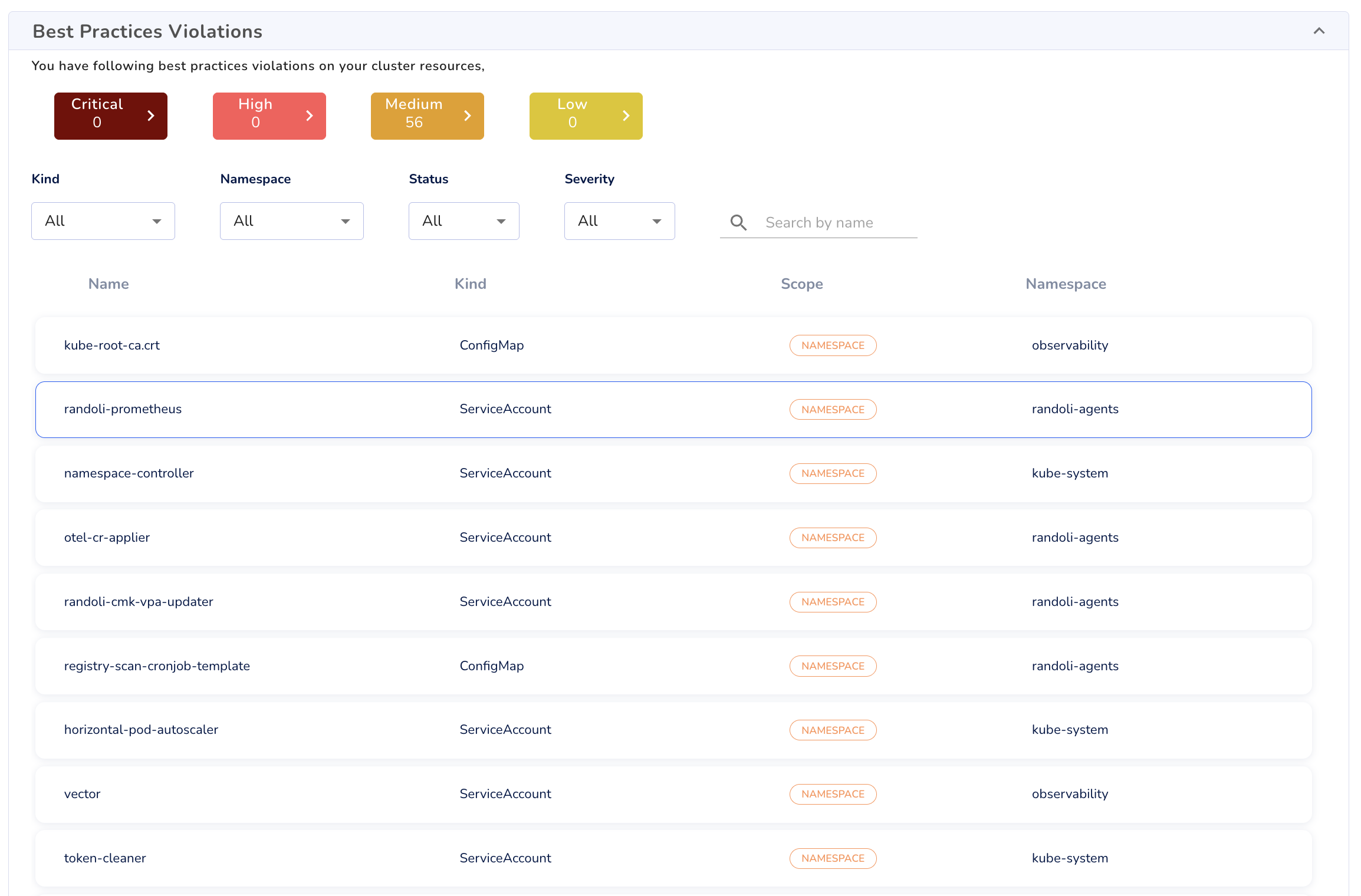This screenshot has width=1361, height=896.
Task: Collapse the Best Practices Violations panel
Action: (1319, 31)
